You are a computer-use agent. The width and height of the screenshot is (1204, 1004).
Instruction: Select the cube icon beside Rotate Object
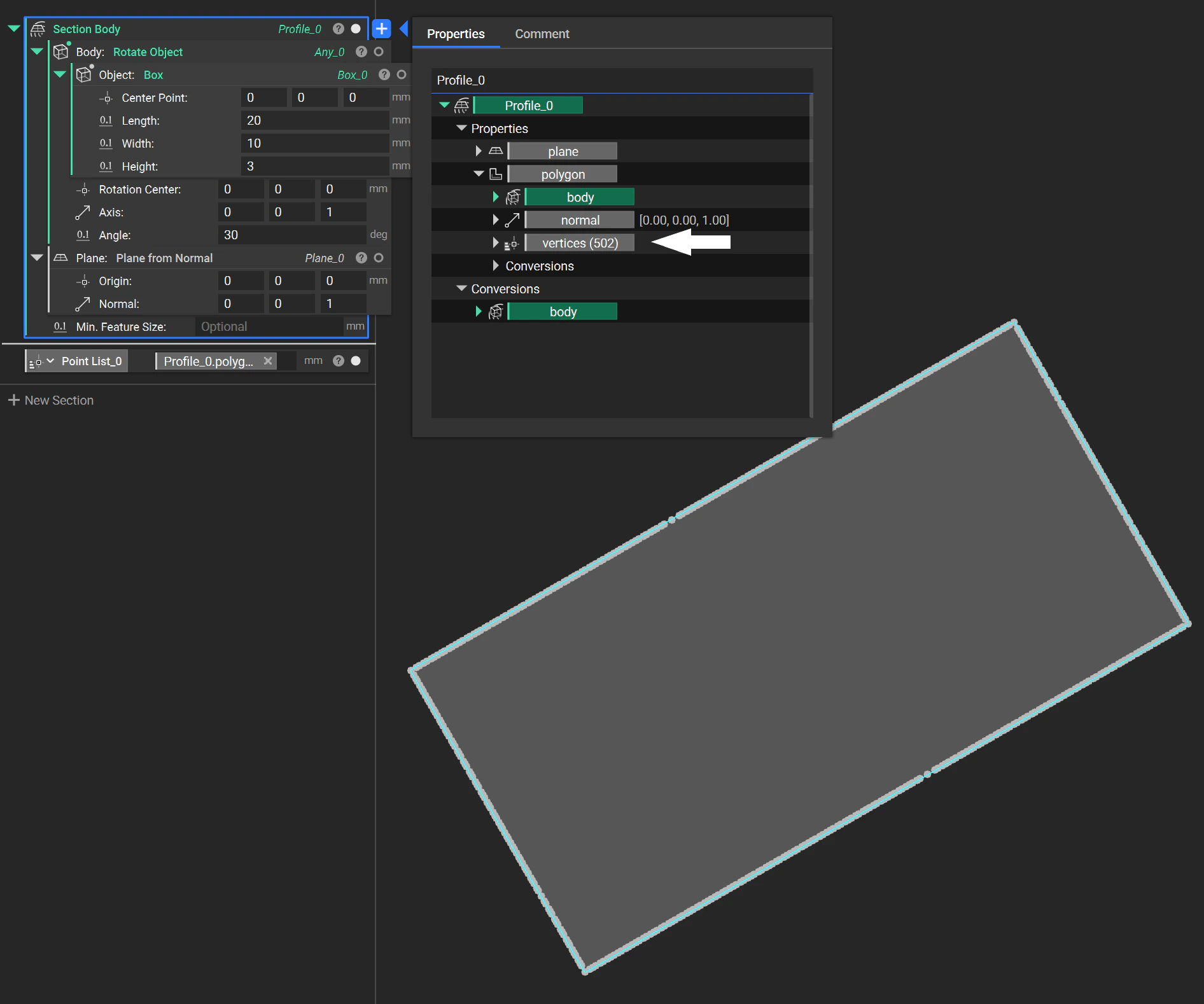click(61, 52)
